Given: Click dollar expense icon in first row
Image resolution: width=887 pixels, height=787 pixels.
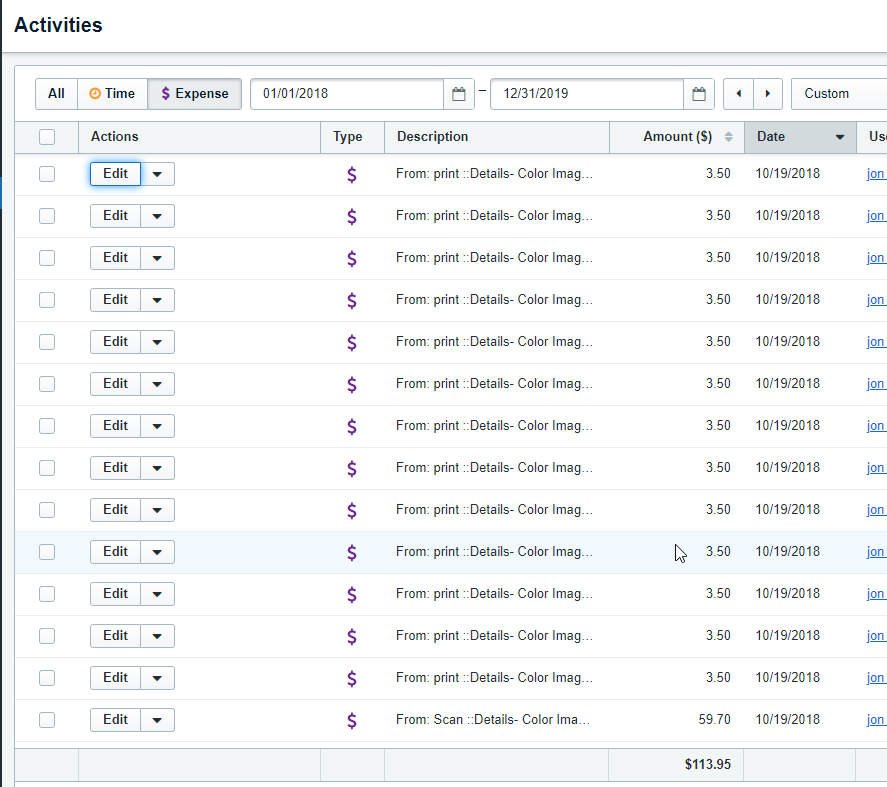Looking at the screenshot, I should pos(351,174).
